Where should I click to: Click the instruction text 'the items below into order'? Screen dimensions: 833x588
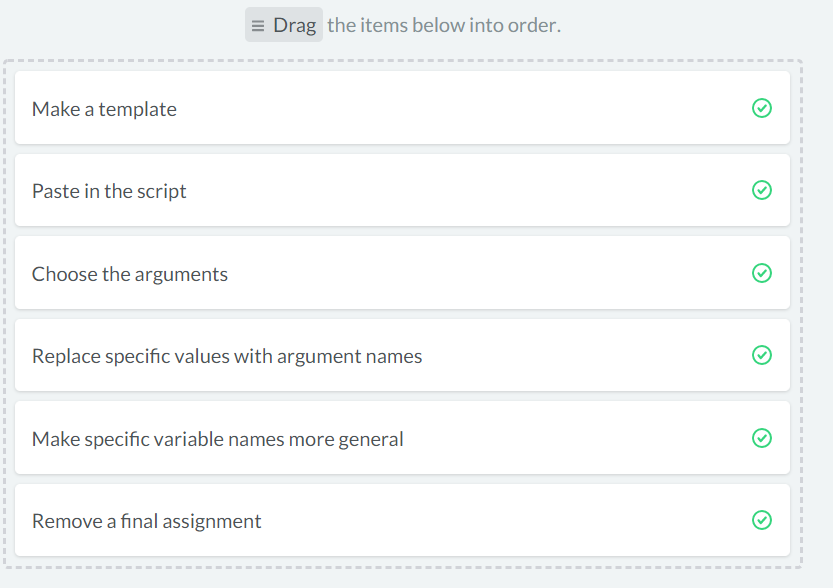click(x=444, y=25)
